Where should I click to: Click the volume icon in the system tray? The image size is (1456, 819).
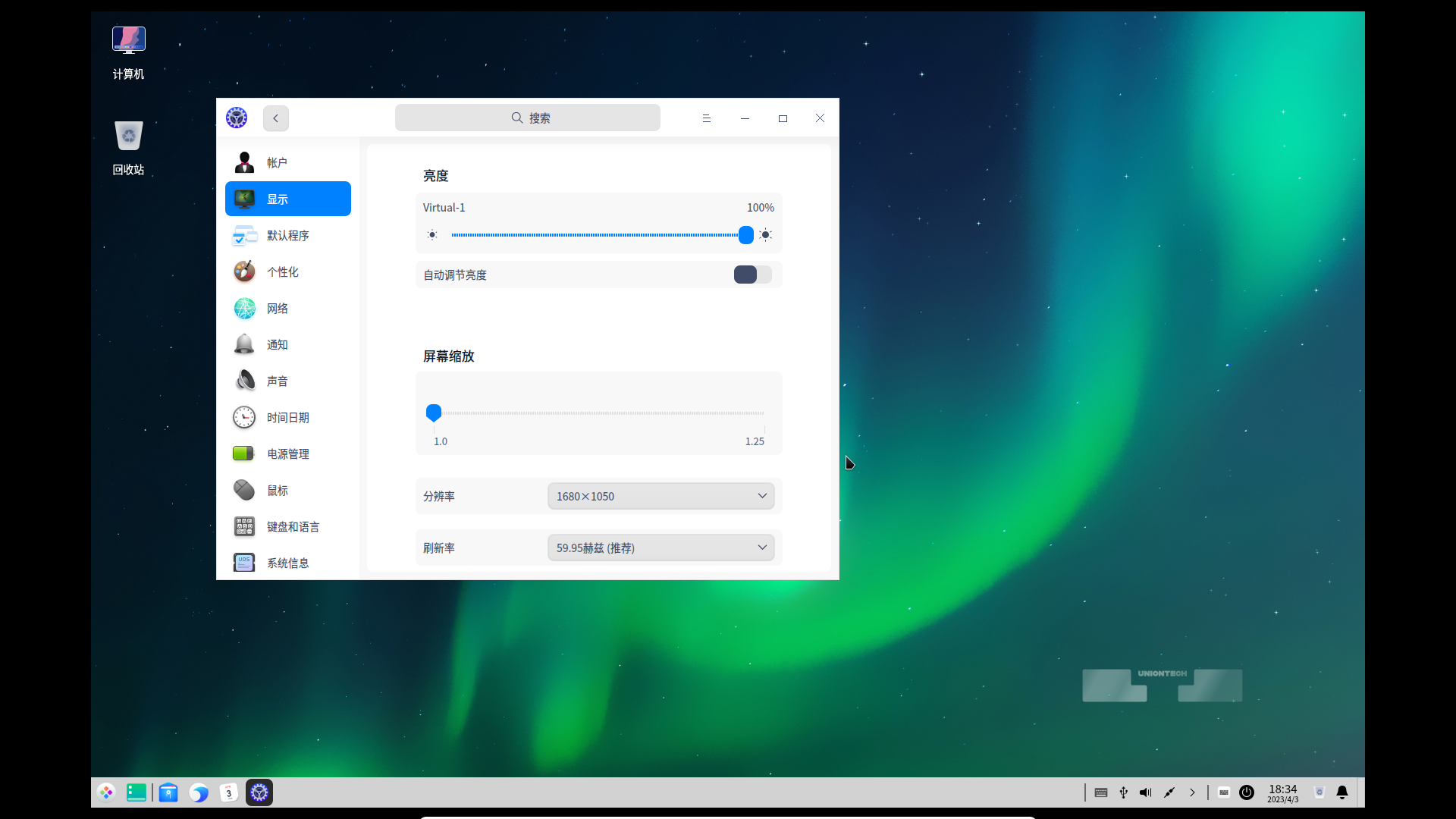pyautogui.click(x=1145, y=792)
